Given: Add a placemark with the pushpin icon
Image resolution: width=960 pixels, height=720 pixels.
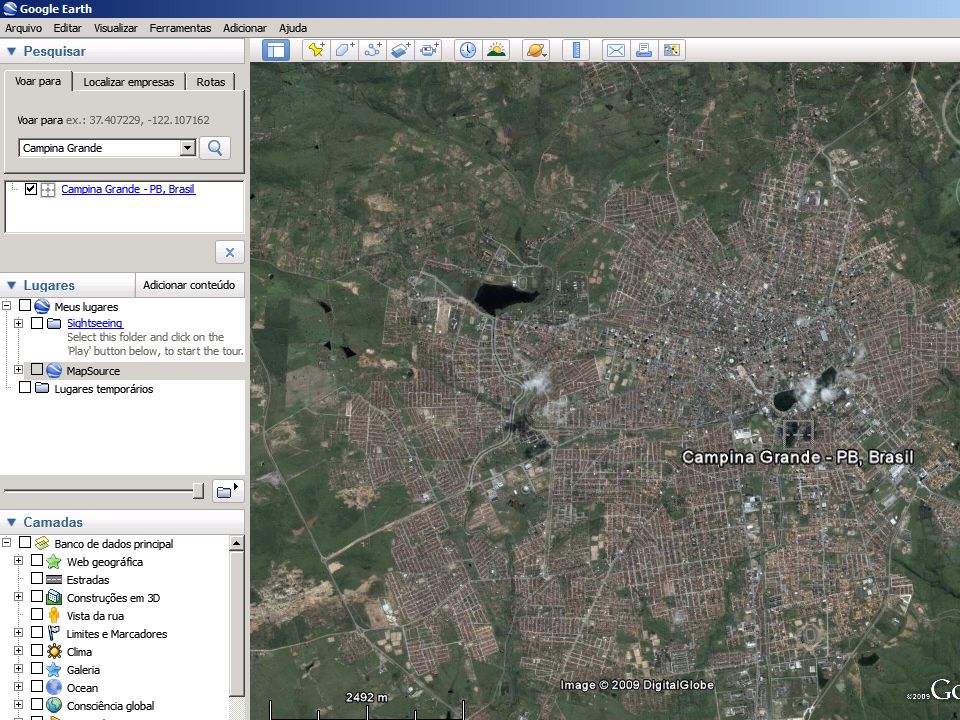Looking at the screenshot, I should click(317, 50).
